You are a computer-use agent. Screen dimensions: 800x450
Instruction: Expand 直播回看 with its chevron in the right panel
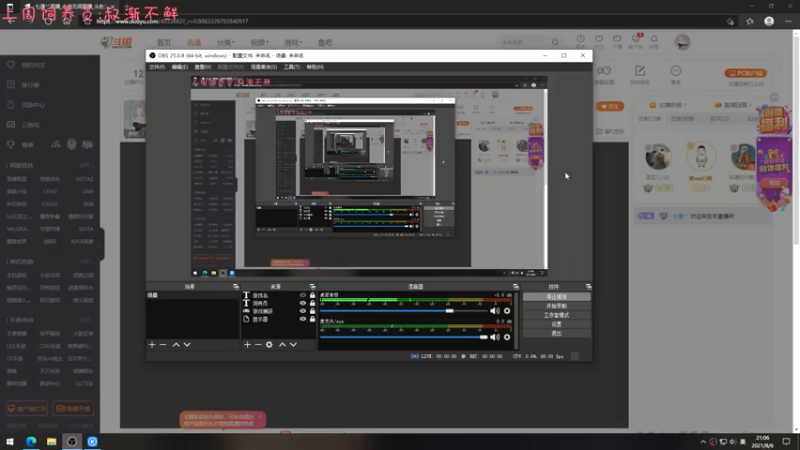(x=751, y=105)
